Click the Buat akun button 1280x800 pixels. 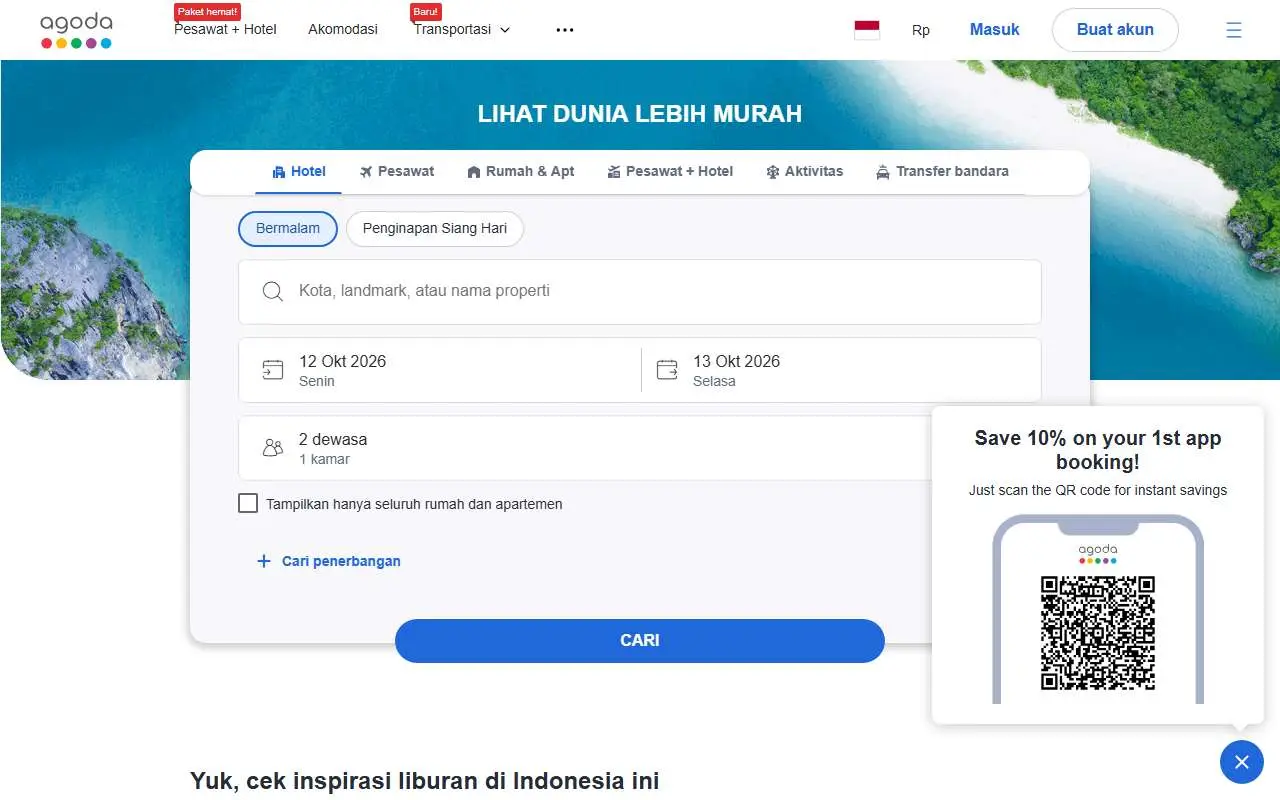pyautogui.click(x=1115, y=30)
